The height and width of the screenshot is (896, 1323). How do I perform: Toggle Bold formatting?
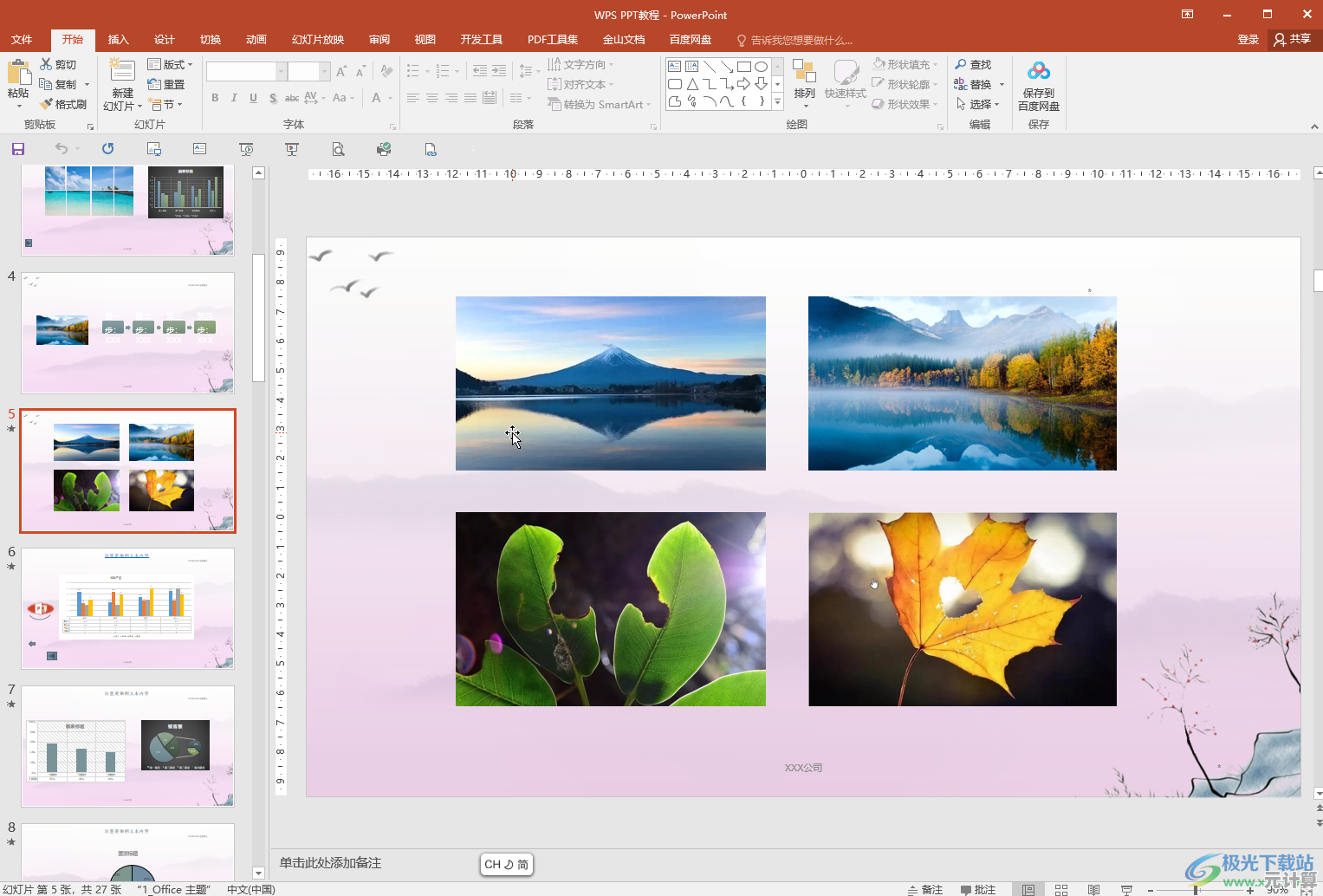(x=215, y=98)
